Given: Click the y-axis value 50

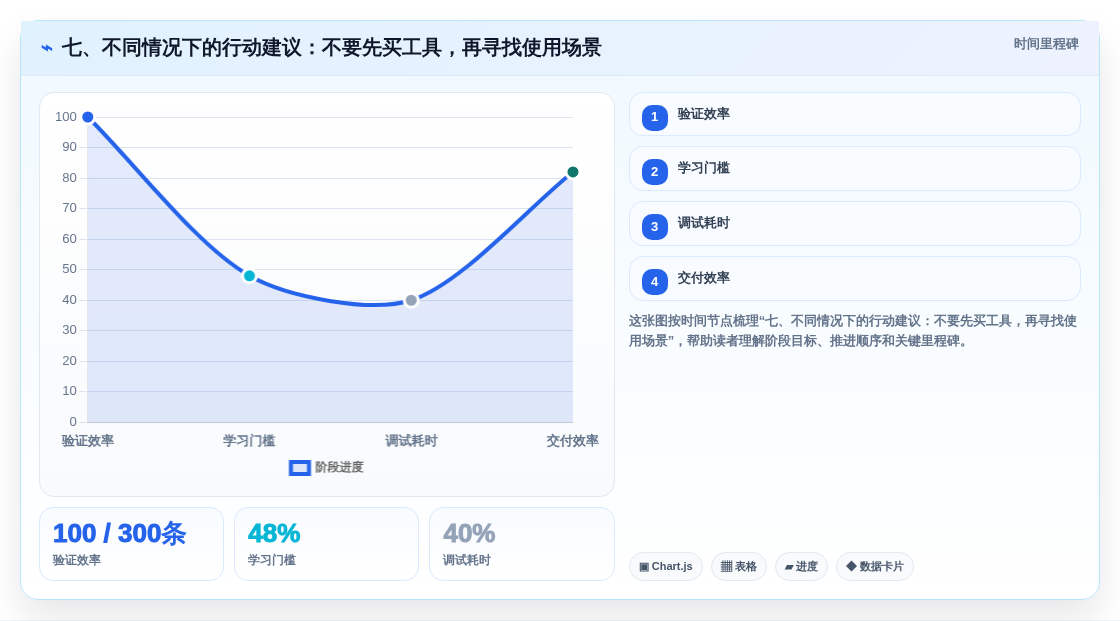Looking at the screenshot, I should tap(69, 269).
